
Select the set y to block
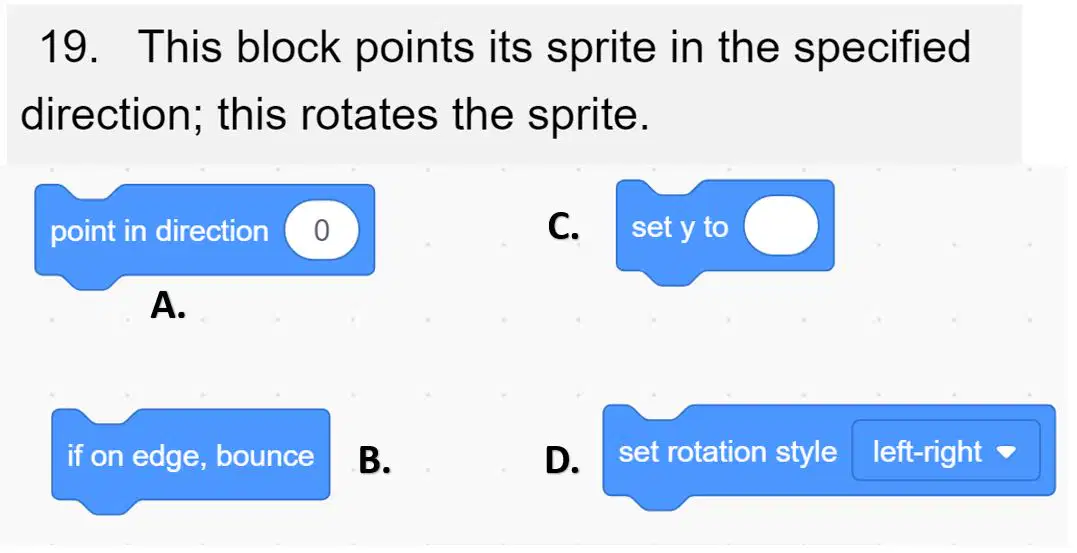coord(725,229)
